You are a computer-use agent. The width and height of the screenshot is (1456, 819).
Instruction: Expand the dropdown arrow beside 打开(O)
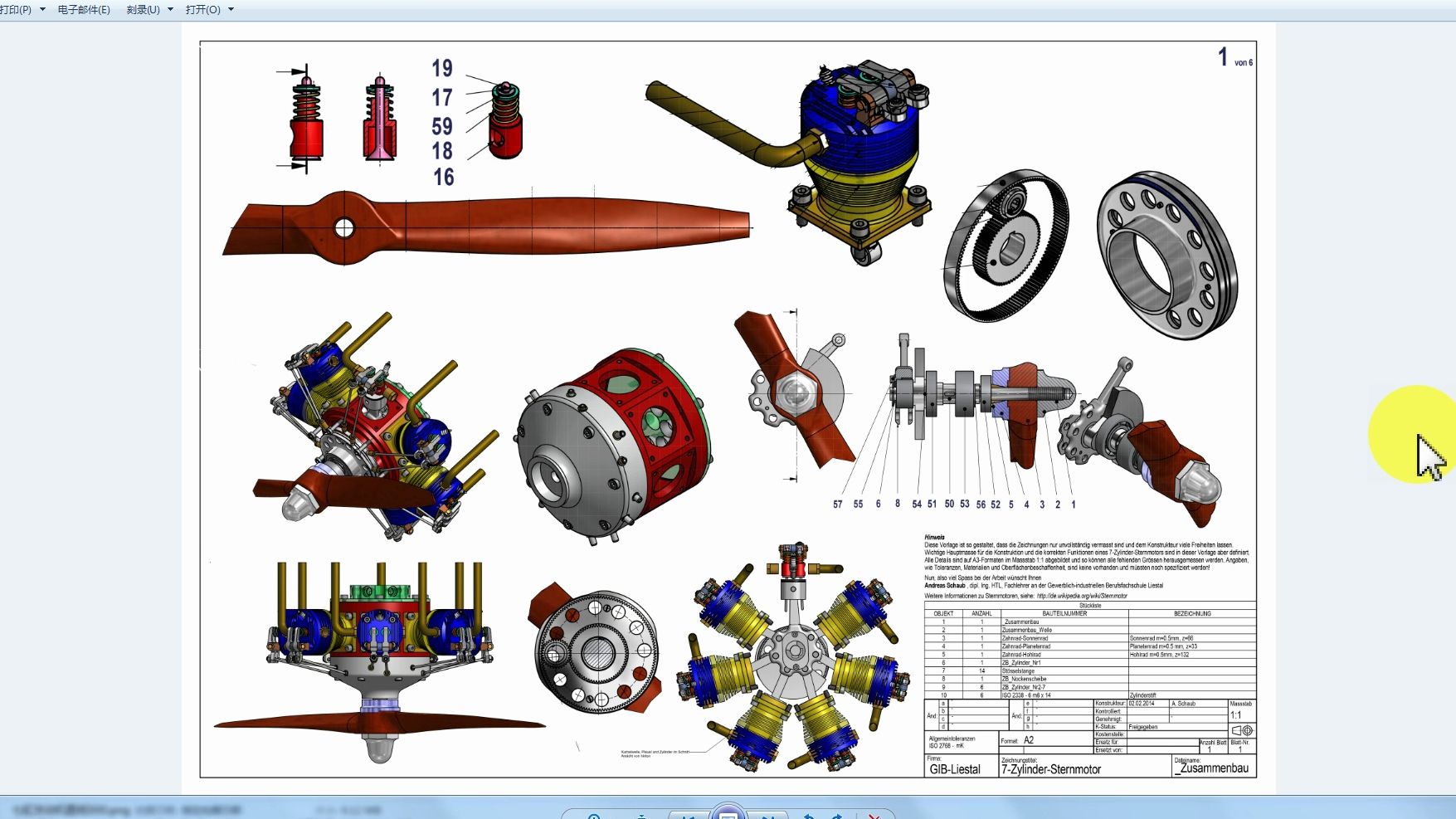tap(231, 10)
